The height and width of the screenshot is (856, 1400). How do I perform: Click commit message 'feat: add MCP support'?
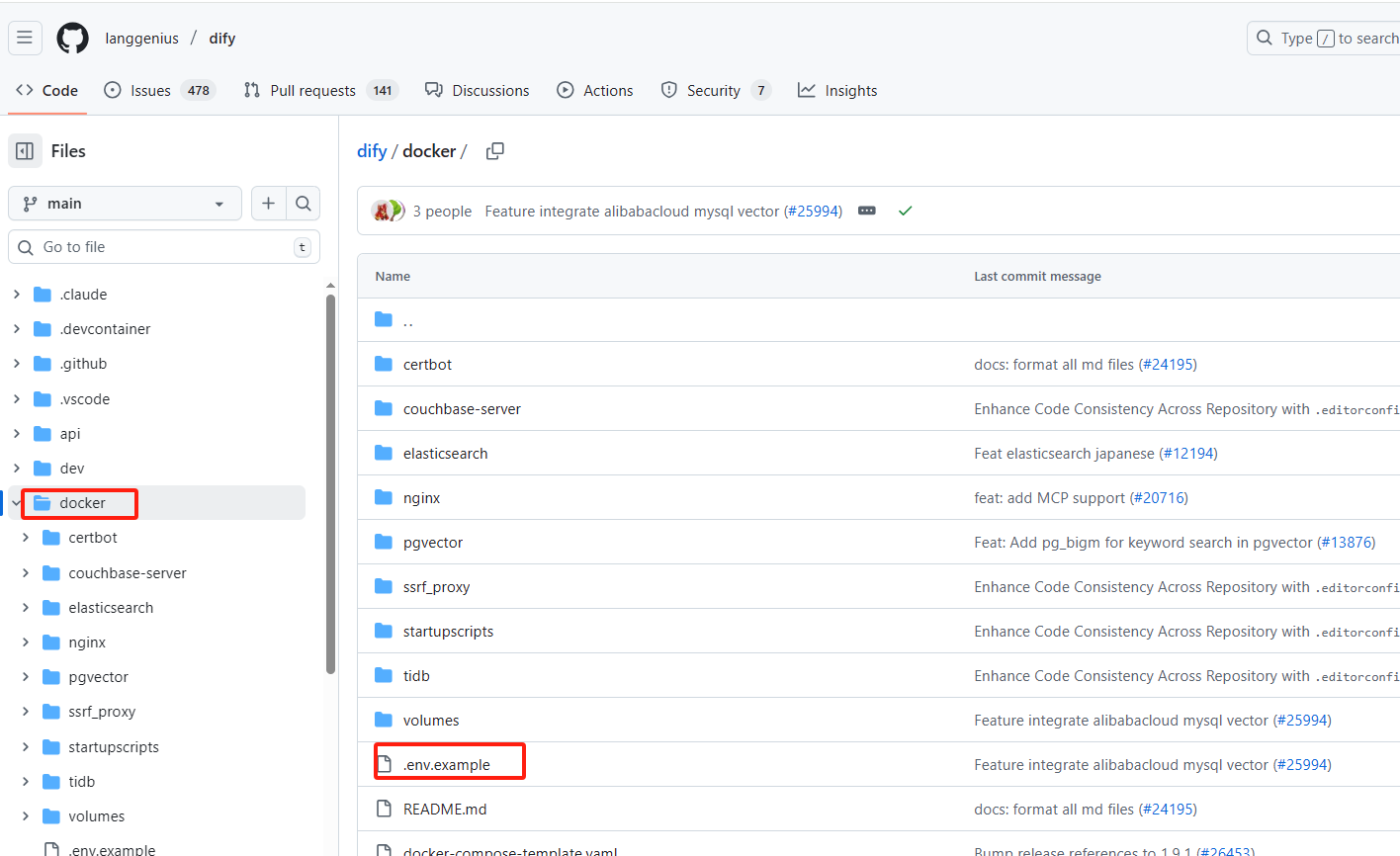(1050, 498)
